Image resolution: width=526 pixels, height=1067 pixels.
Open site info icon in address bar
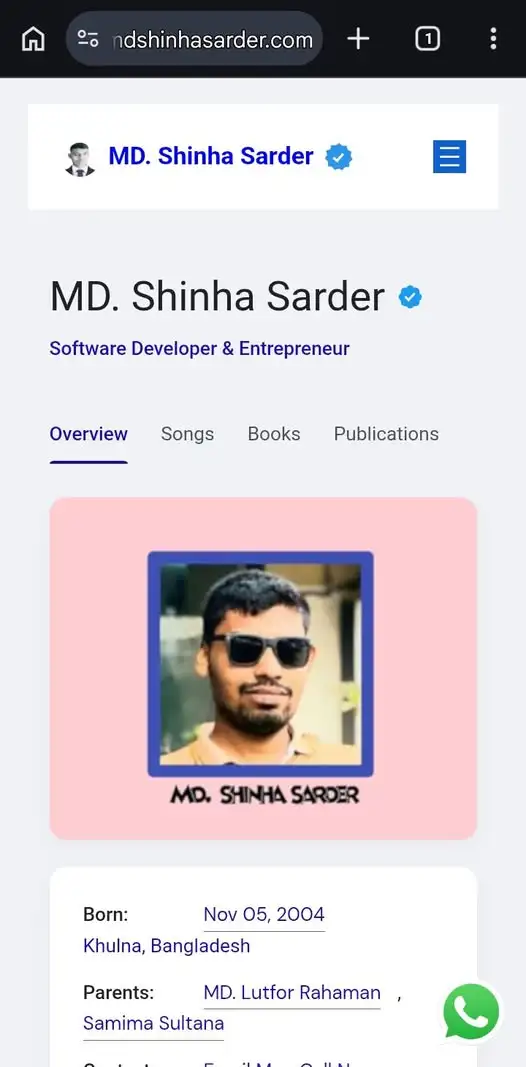tap(88, 39)
